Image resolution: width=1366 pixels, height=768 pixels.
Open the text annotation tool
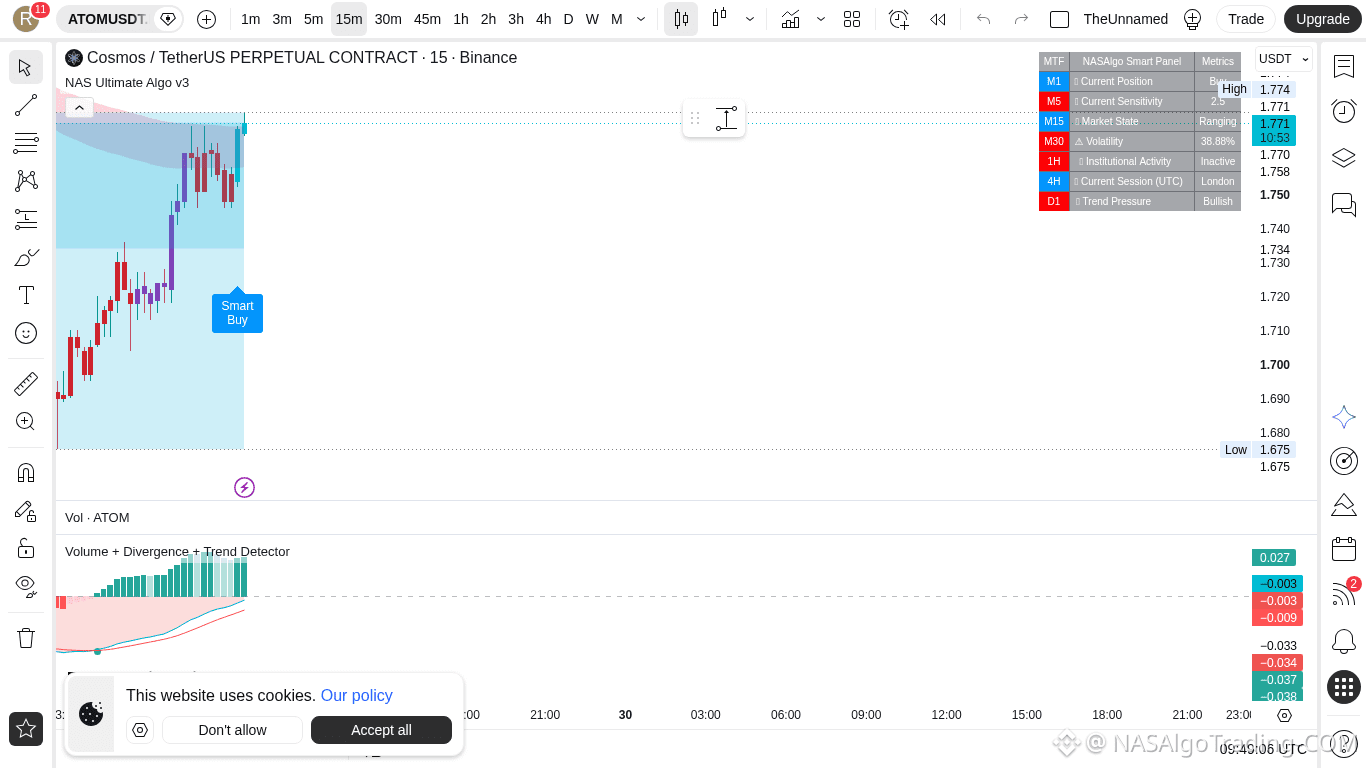(26, 295)
